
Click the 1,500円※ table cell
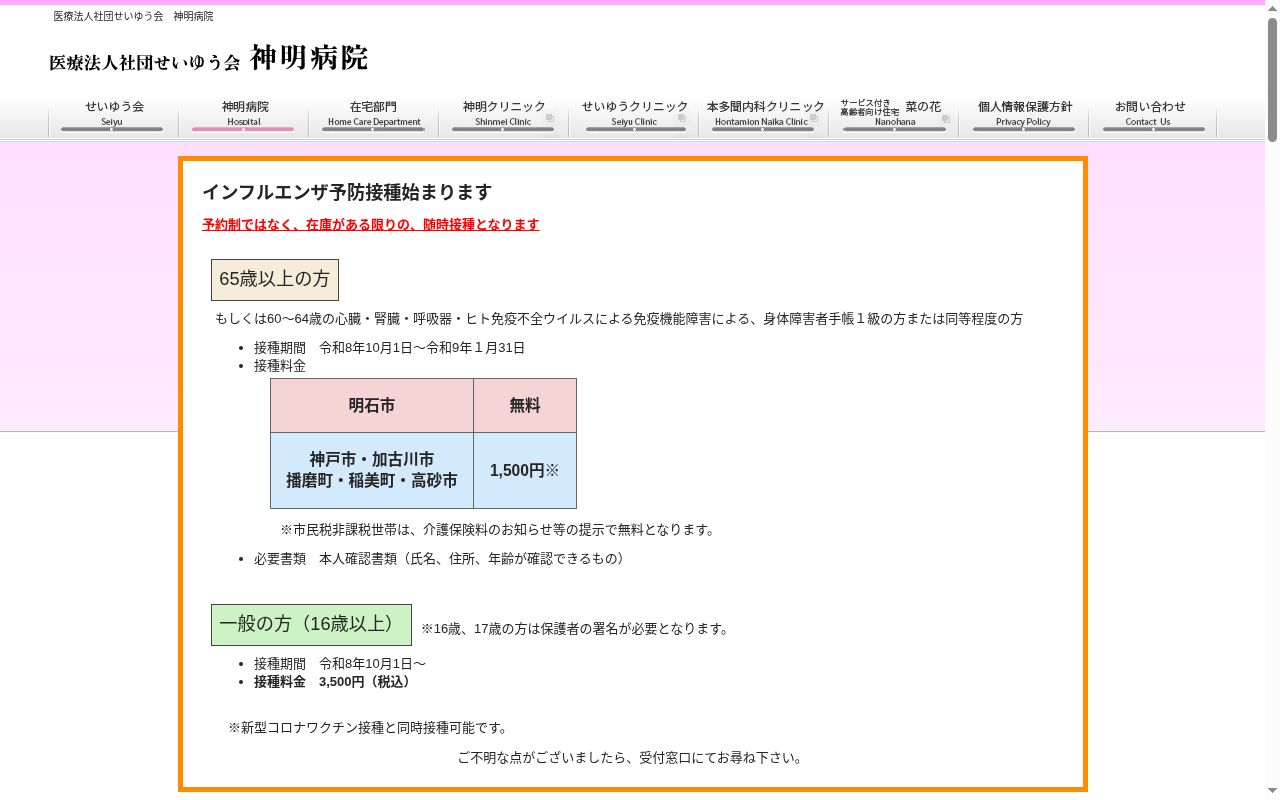point(525,470)
